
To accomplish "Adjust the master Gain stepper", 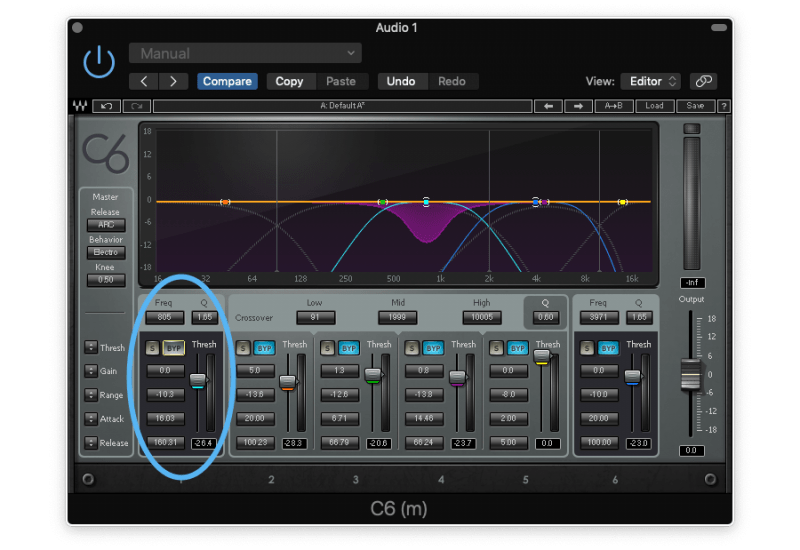I will (x=91, y=371).
